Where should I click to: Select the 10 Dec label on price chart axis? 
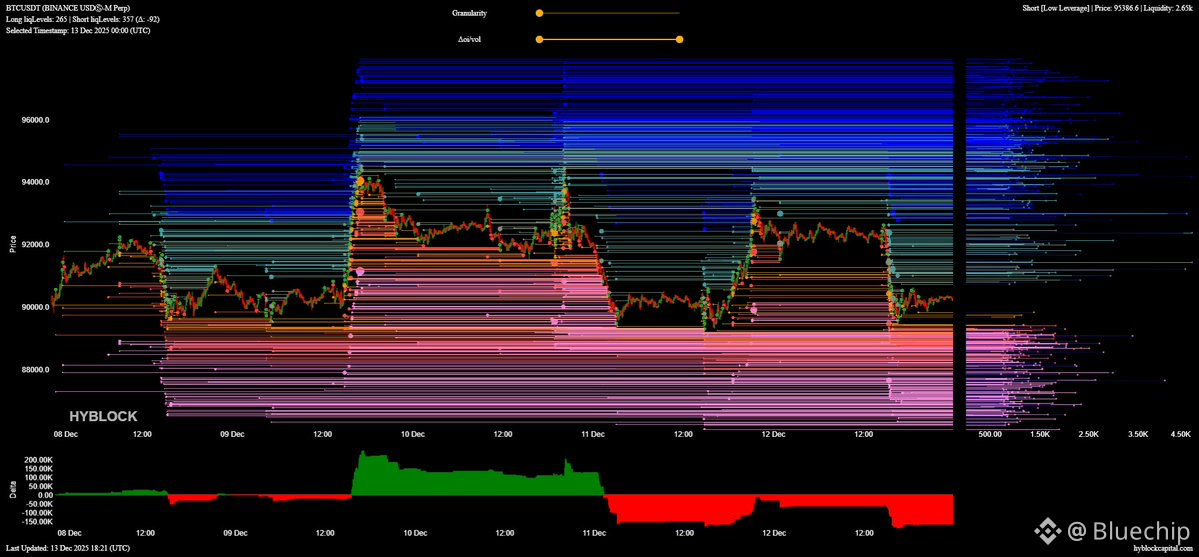(412, 435)
